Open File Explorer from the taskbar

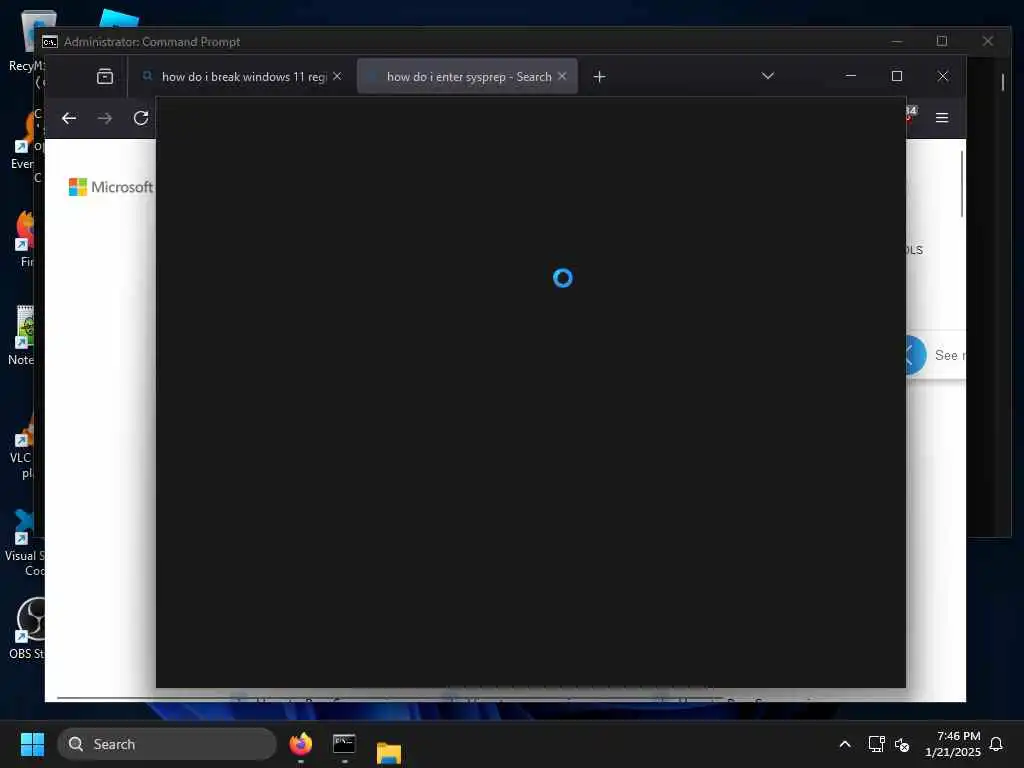(x=389, y=752)
